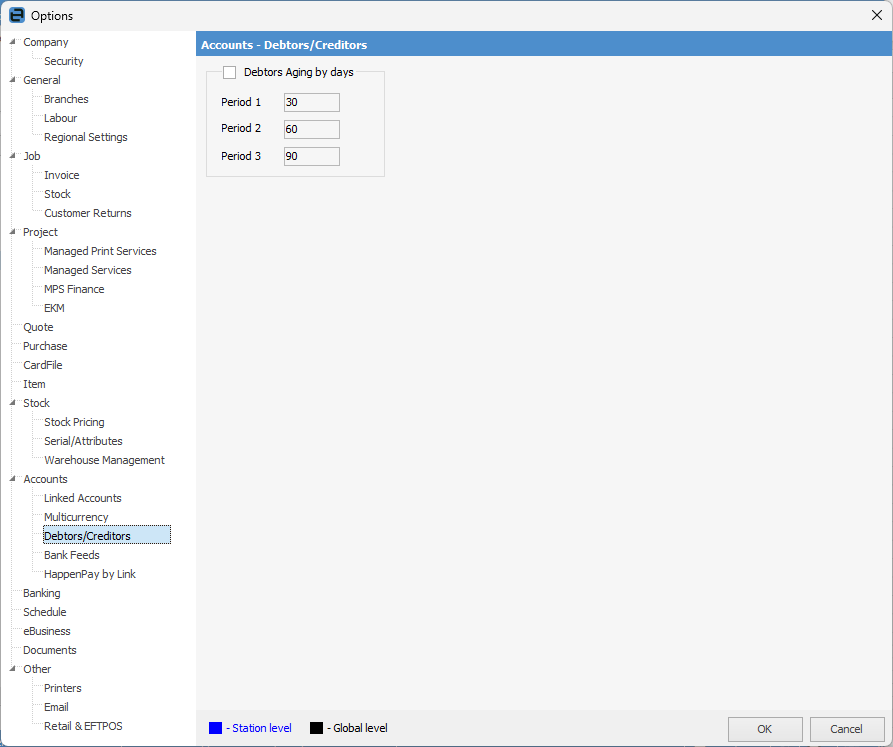Open the Branches options page
The width and height of the screenshot is (893, 747).
[66, 99]
